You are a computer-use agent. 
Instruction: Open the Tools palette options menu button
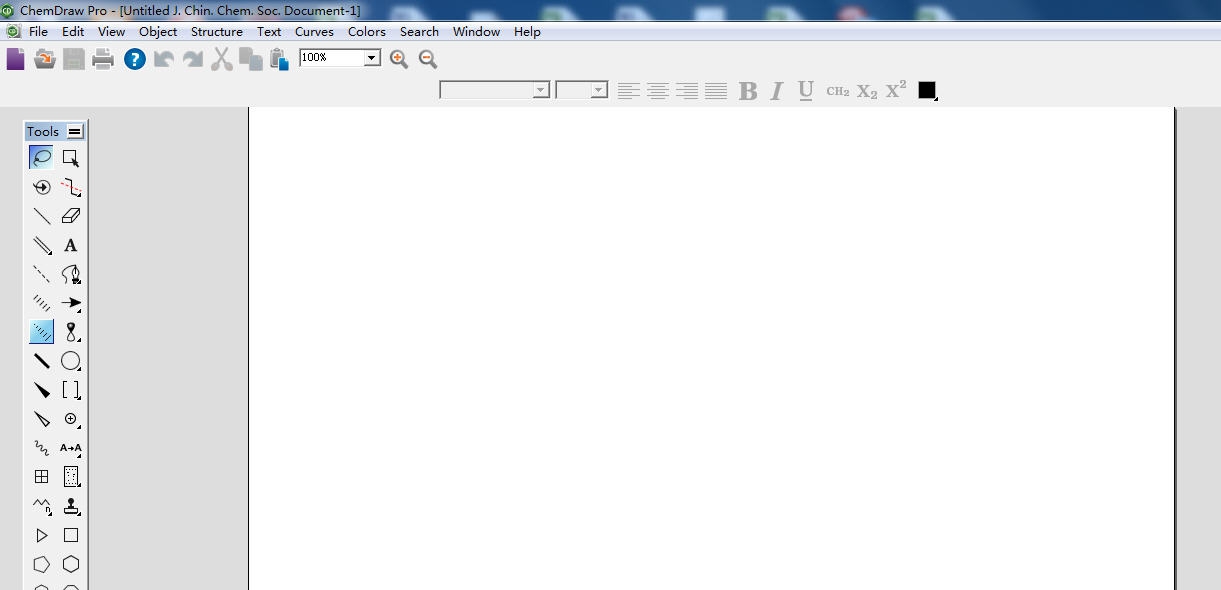click(75, 131)
